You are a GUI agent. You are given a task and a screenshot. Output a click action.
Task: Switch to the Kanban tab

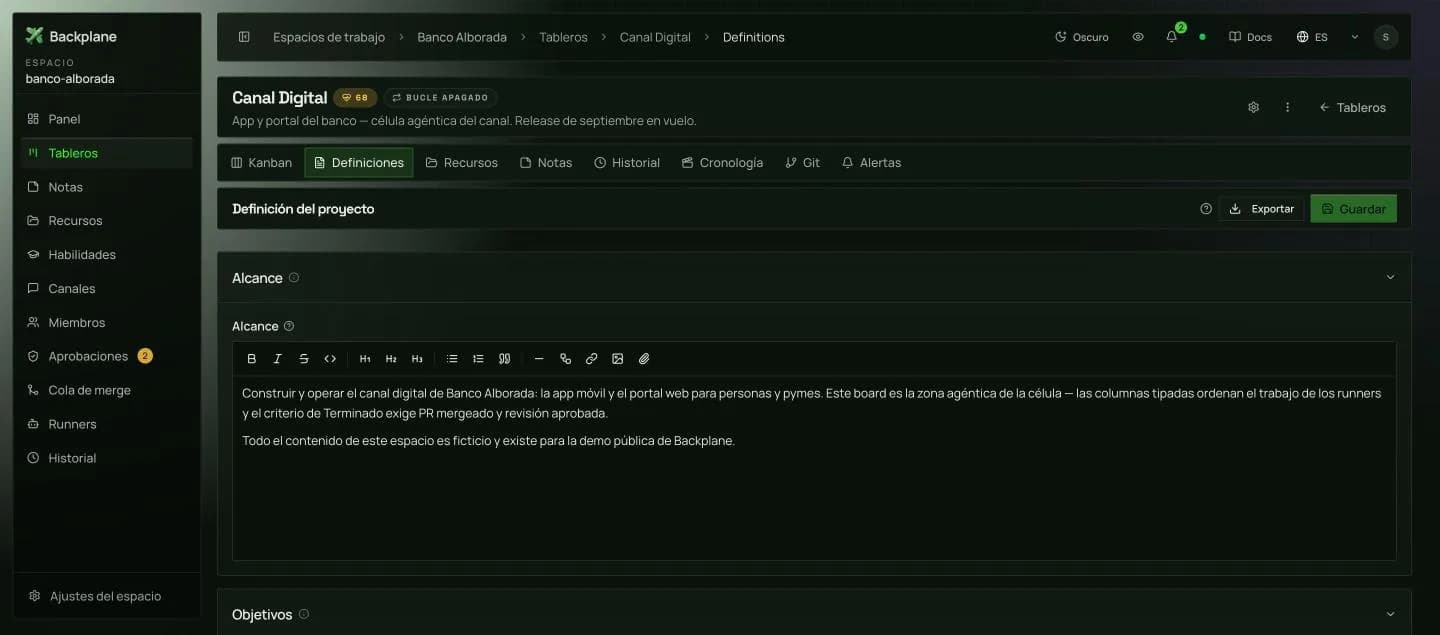262,162
